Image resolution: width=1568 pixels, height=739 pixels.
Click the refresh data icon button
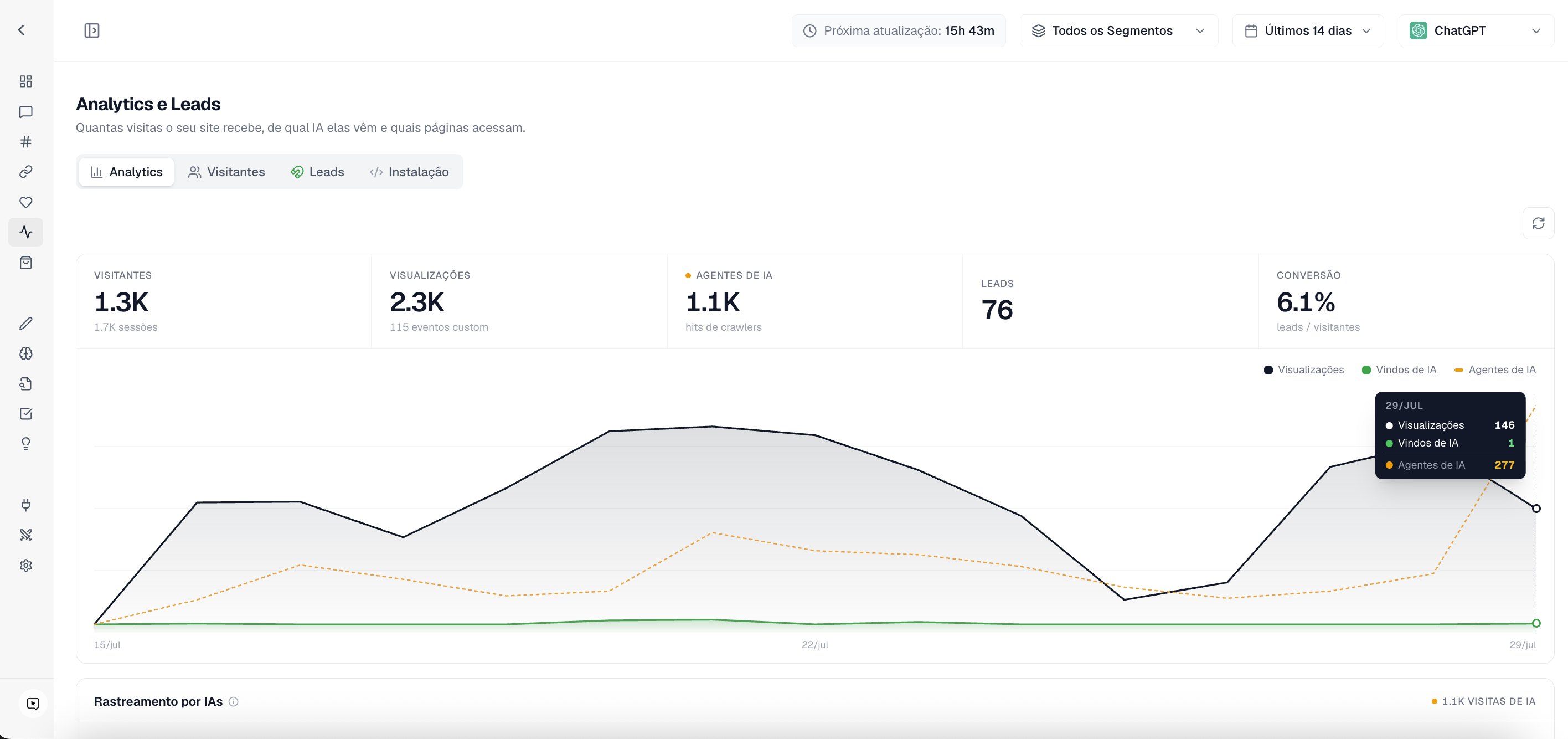click(x=1538, y=224)
